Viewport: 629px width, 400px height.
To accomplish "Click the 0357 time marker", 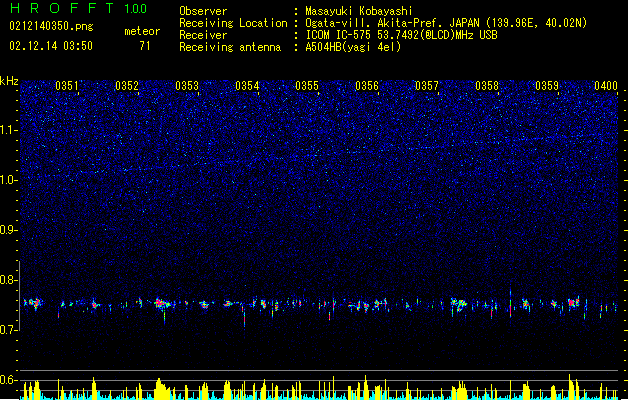I will [427, 86].
